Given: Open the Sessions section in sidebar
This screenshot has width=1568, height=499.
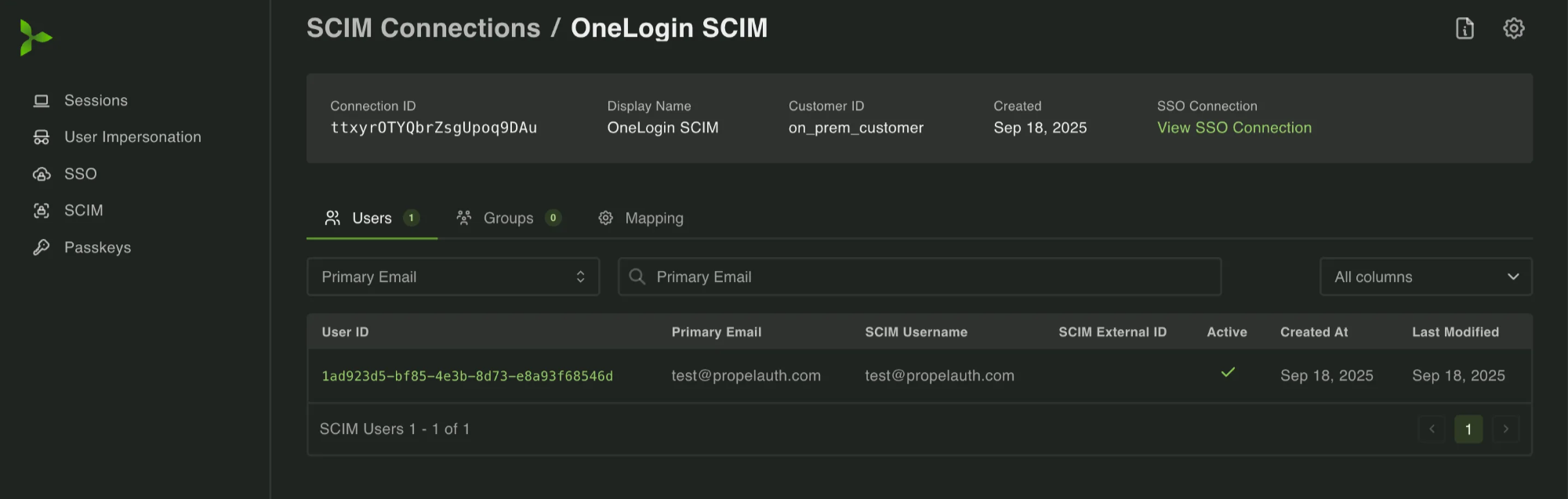Looking at the screenshot, I should pyautogui.click(x=96, y=100).
